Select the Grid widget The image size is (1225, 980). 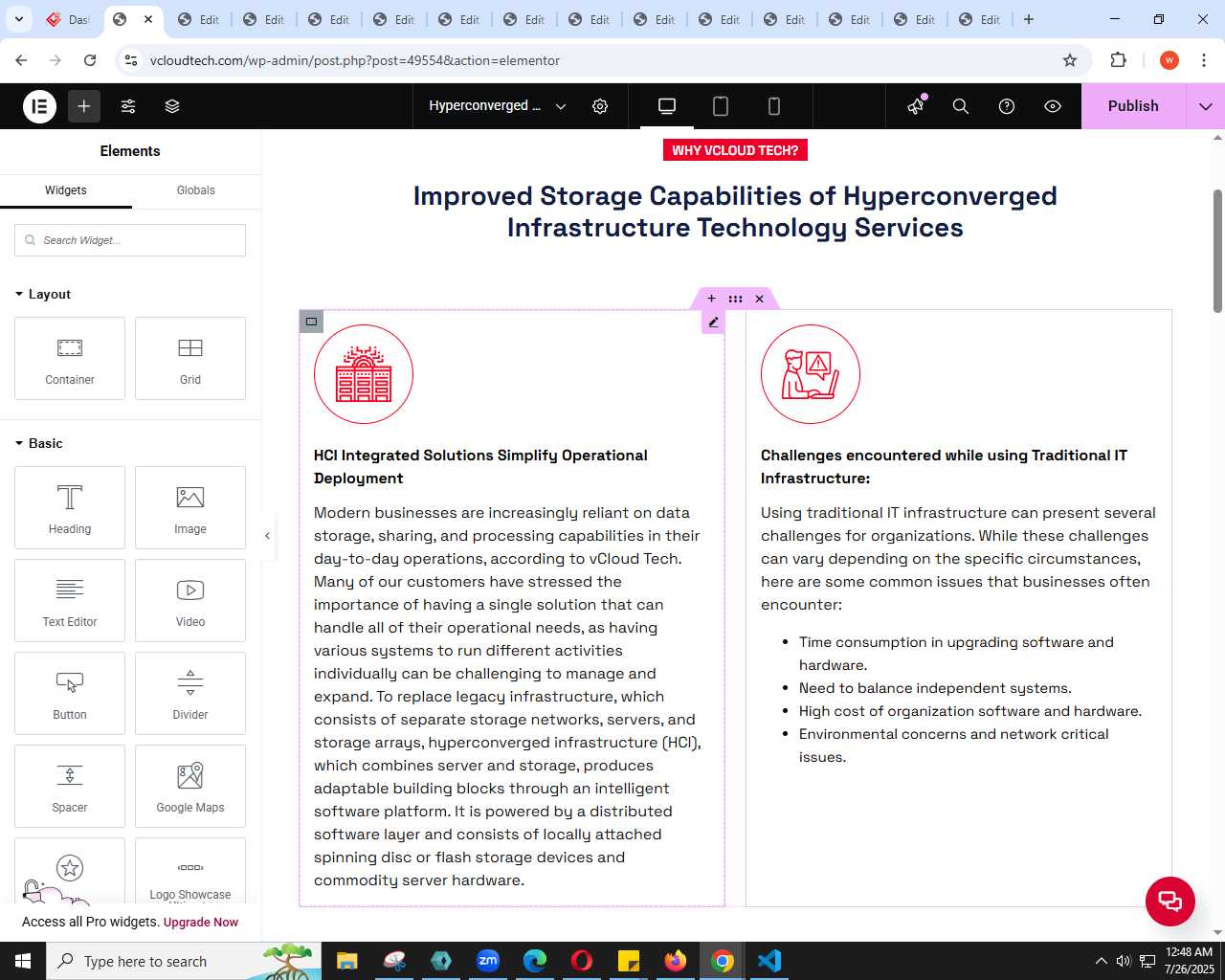[190, 359]
